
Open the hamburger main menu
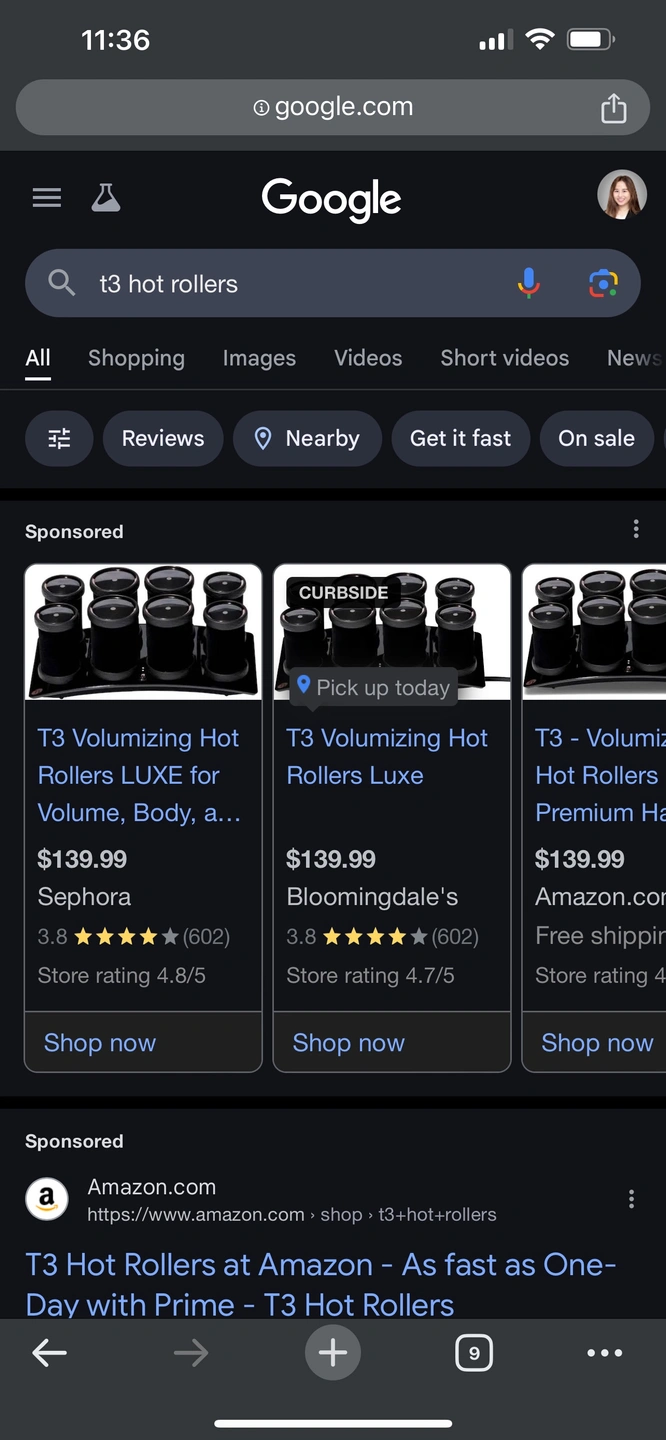click(x=47, y=198)
